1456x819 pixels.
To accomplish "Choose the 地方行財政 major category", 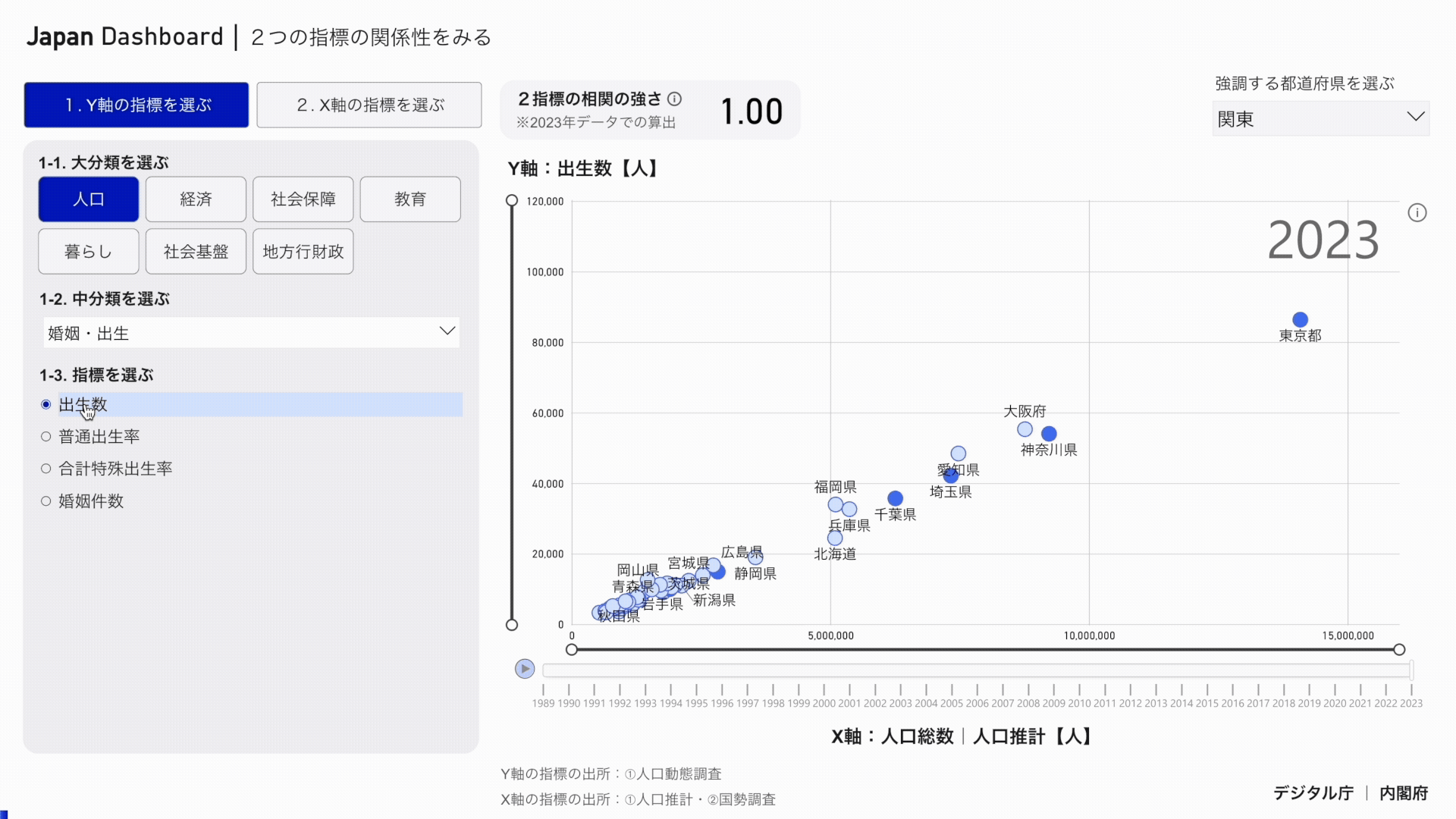I will tap(303, 251).
